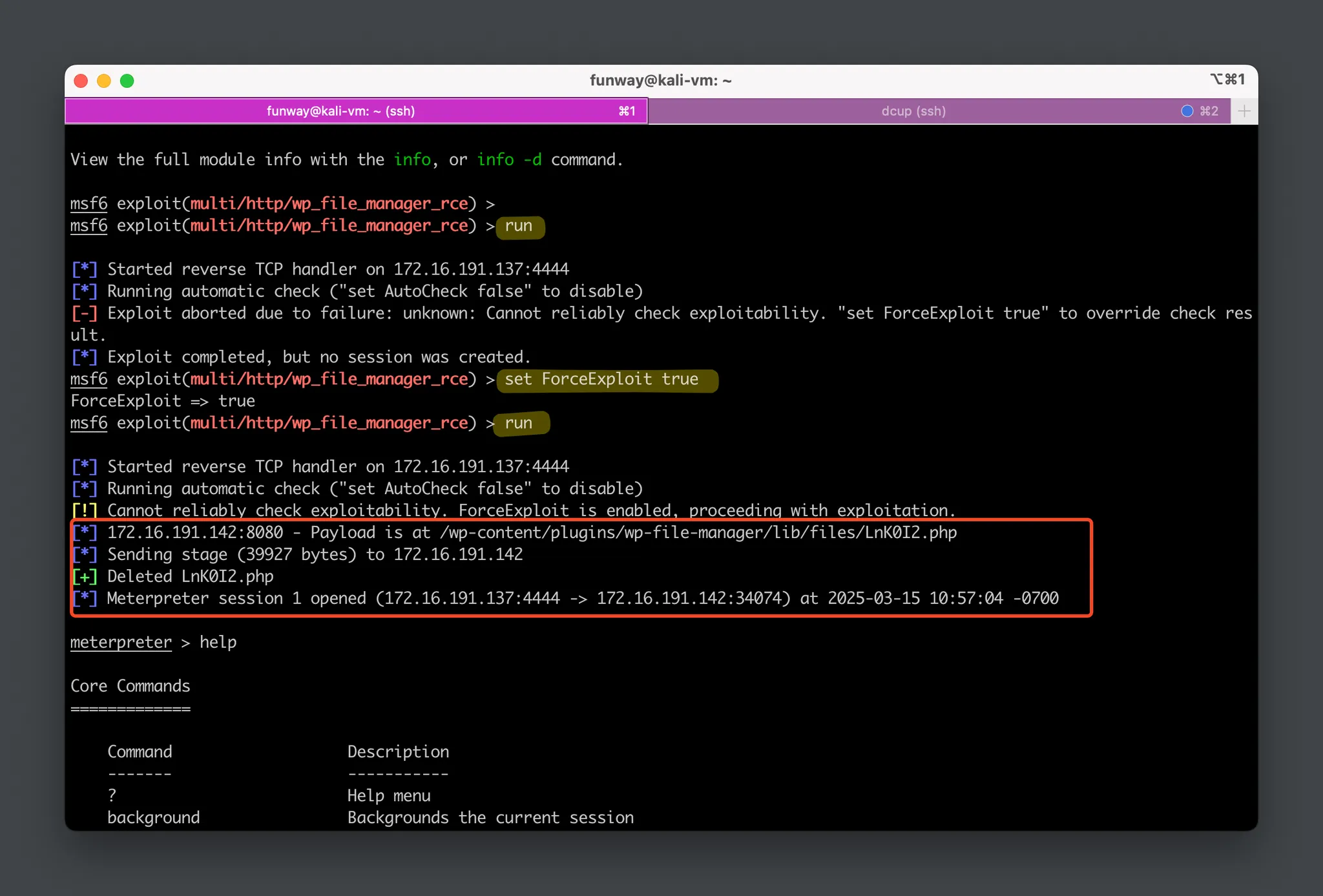
Task: Click the new tab plus button
Action: 1244,111
